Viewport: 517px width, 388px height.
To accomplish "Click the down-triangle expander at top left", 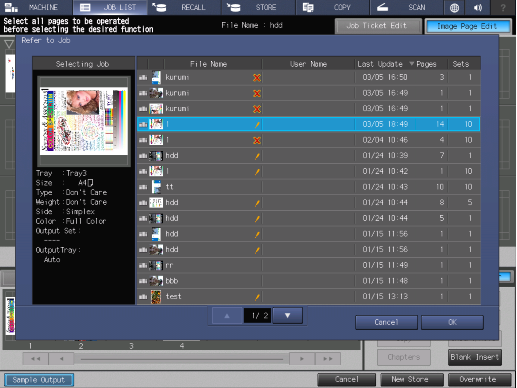I will [x=9, y=44].
